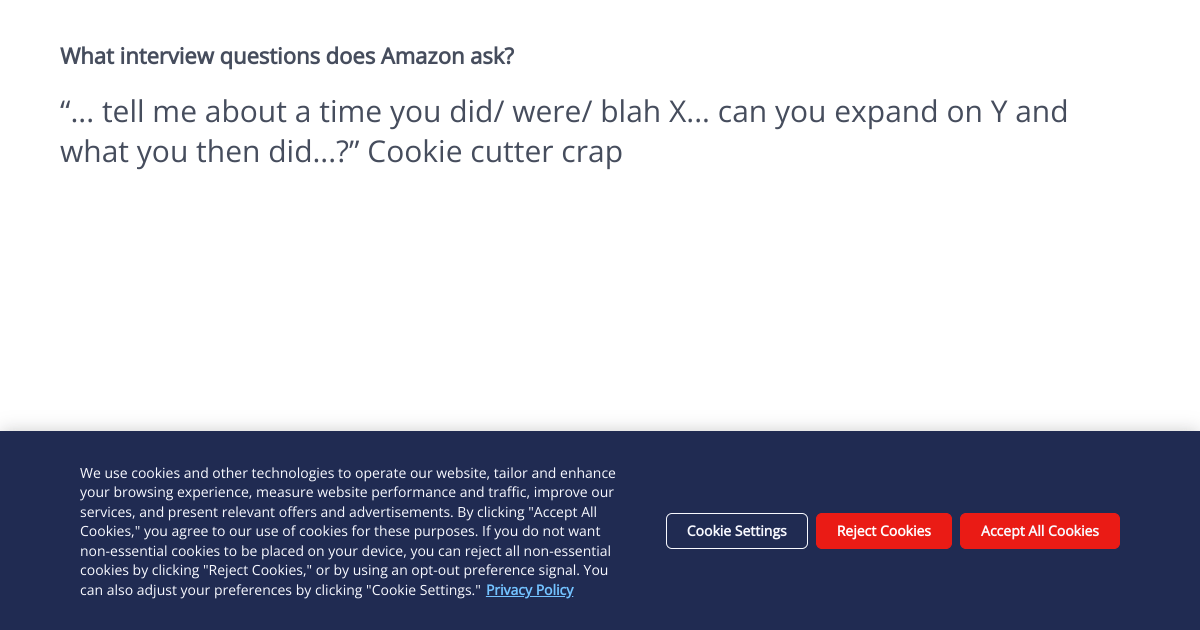This screenshot has width=1200, height=630.
Task: Follow the underlined Privacy Policy hyperlink
Action: [529, 589]
